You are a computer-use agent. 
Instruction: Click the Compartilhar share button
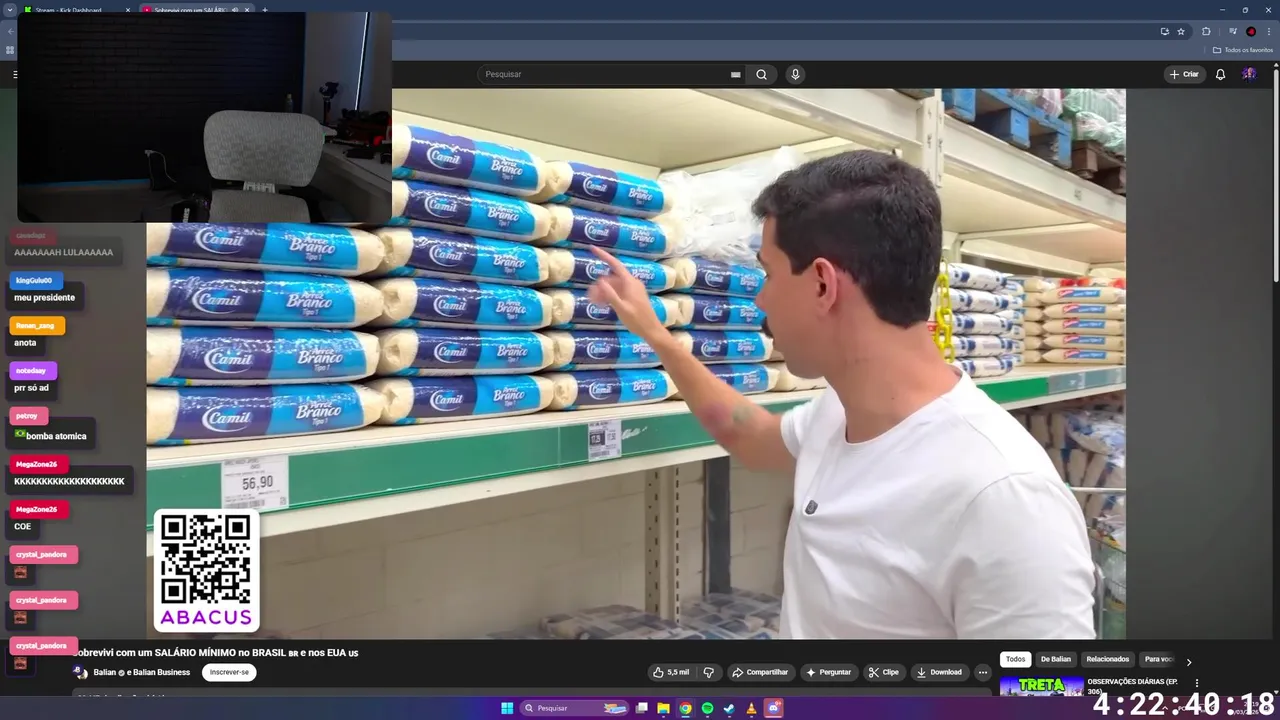(760, 672)
